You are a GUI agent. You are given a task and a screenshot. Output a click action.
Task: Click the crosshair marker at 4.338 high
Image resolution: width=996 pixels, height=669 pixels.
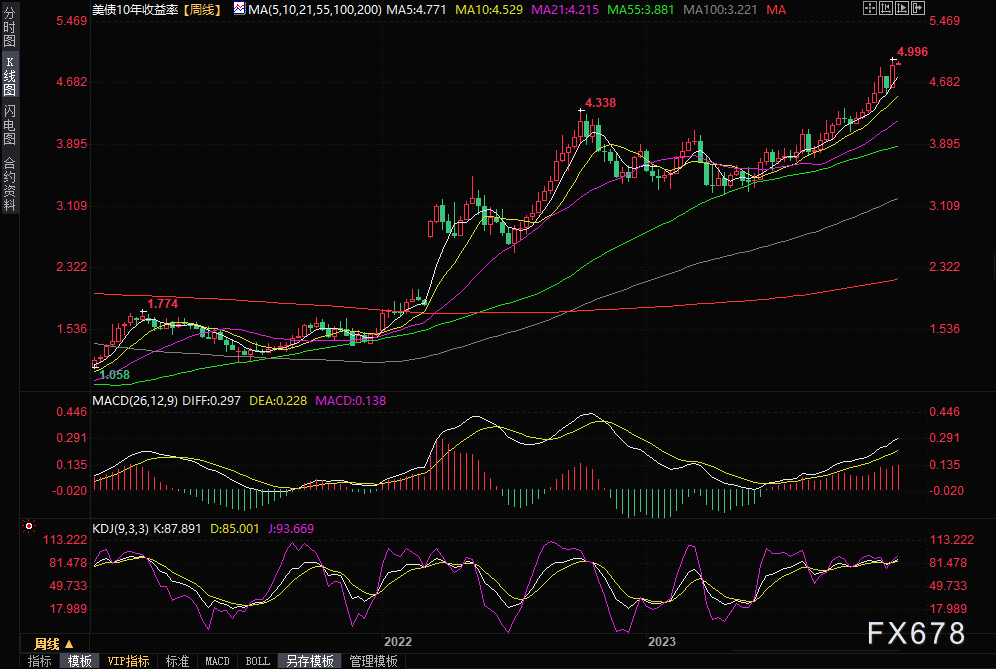click(579, 110)
